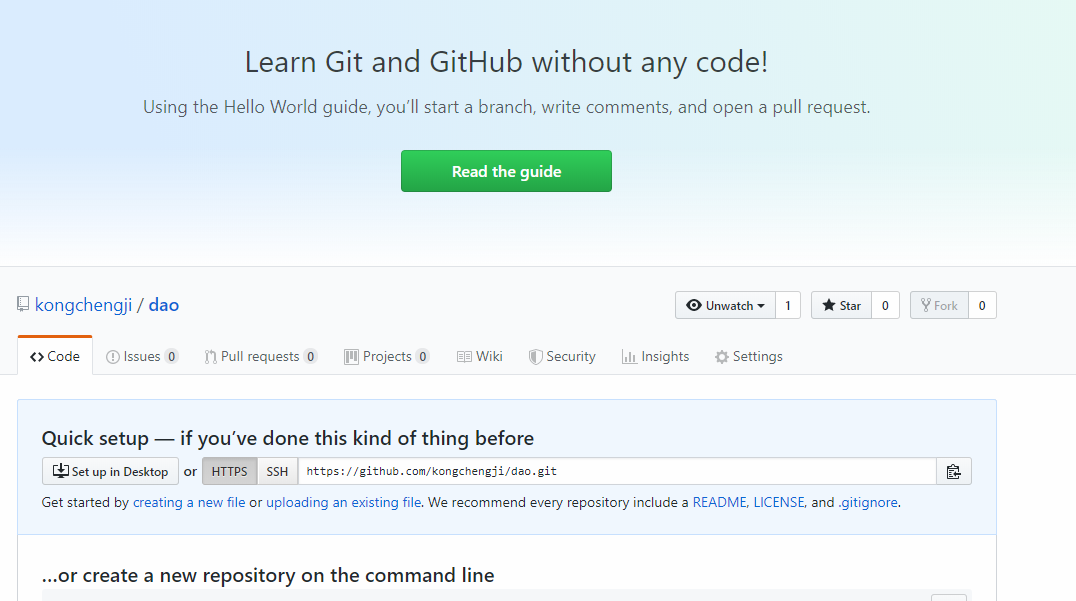Click the Pull requests counter badge

[x=311, y=356]
